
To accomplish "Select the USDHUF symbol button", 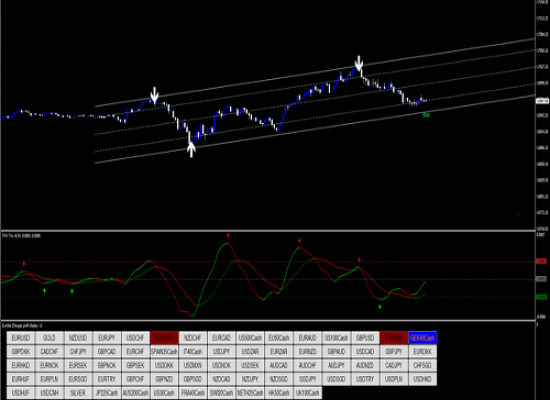I will (x=21, y=393).
